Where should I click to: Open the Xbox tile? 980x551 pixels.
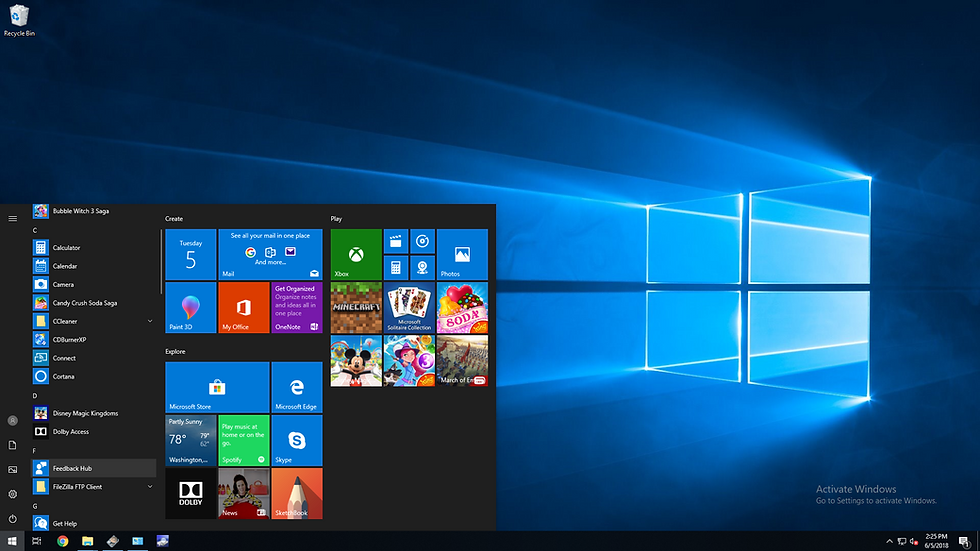[356, 254]
